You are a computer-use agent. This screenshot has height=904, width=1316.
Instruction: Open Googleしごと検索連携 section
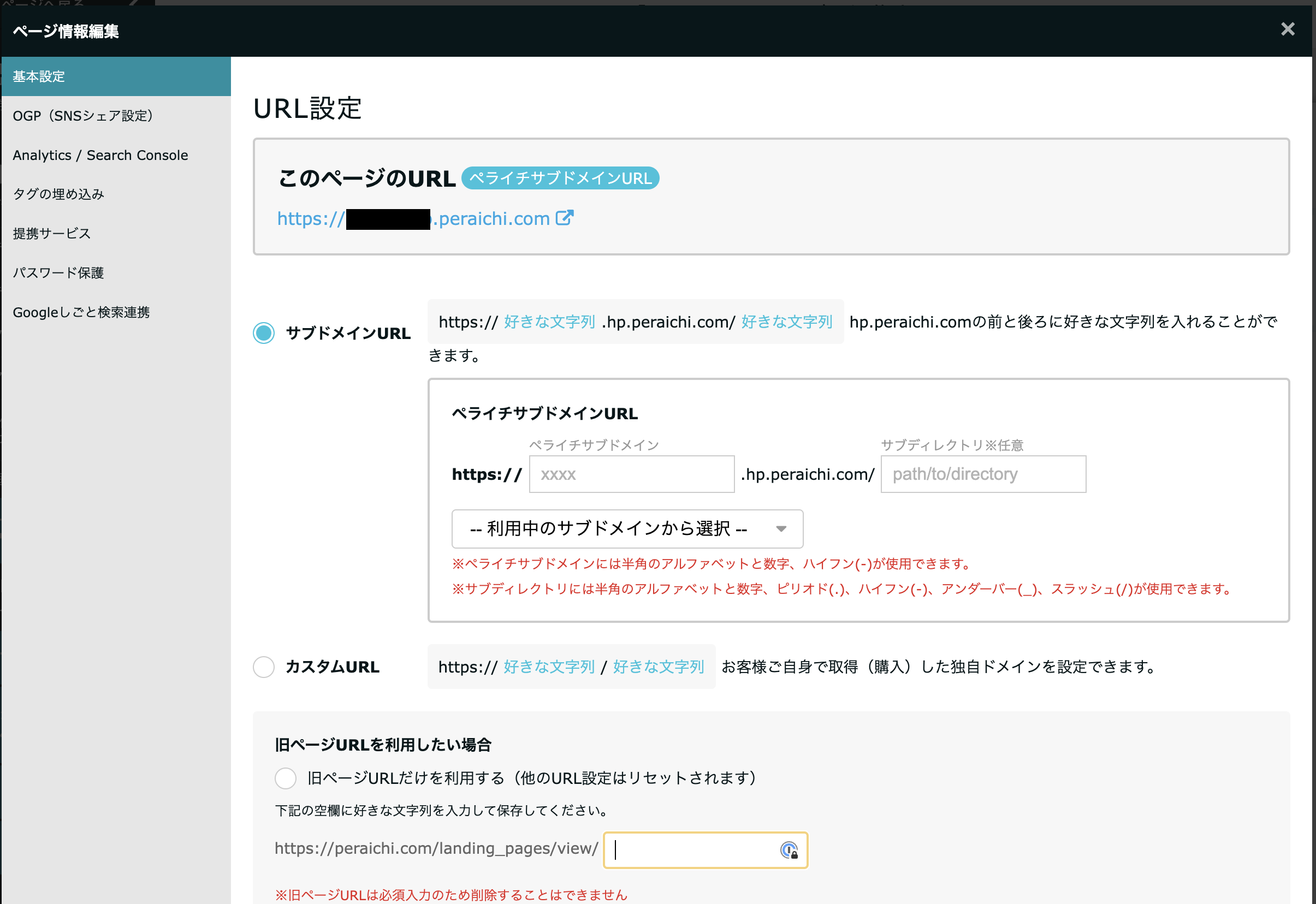pos(116,312)
